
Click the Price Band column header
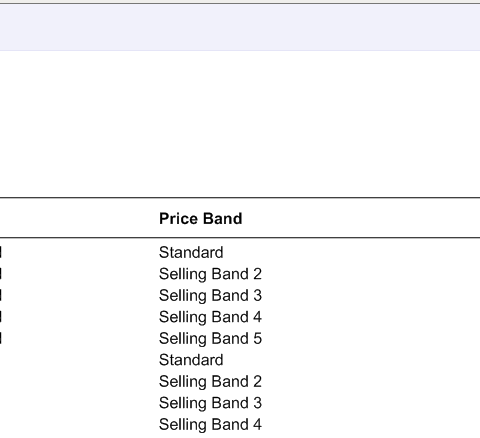pyautogui.click(x=200, y=219)
